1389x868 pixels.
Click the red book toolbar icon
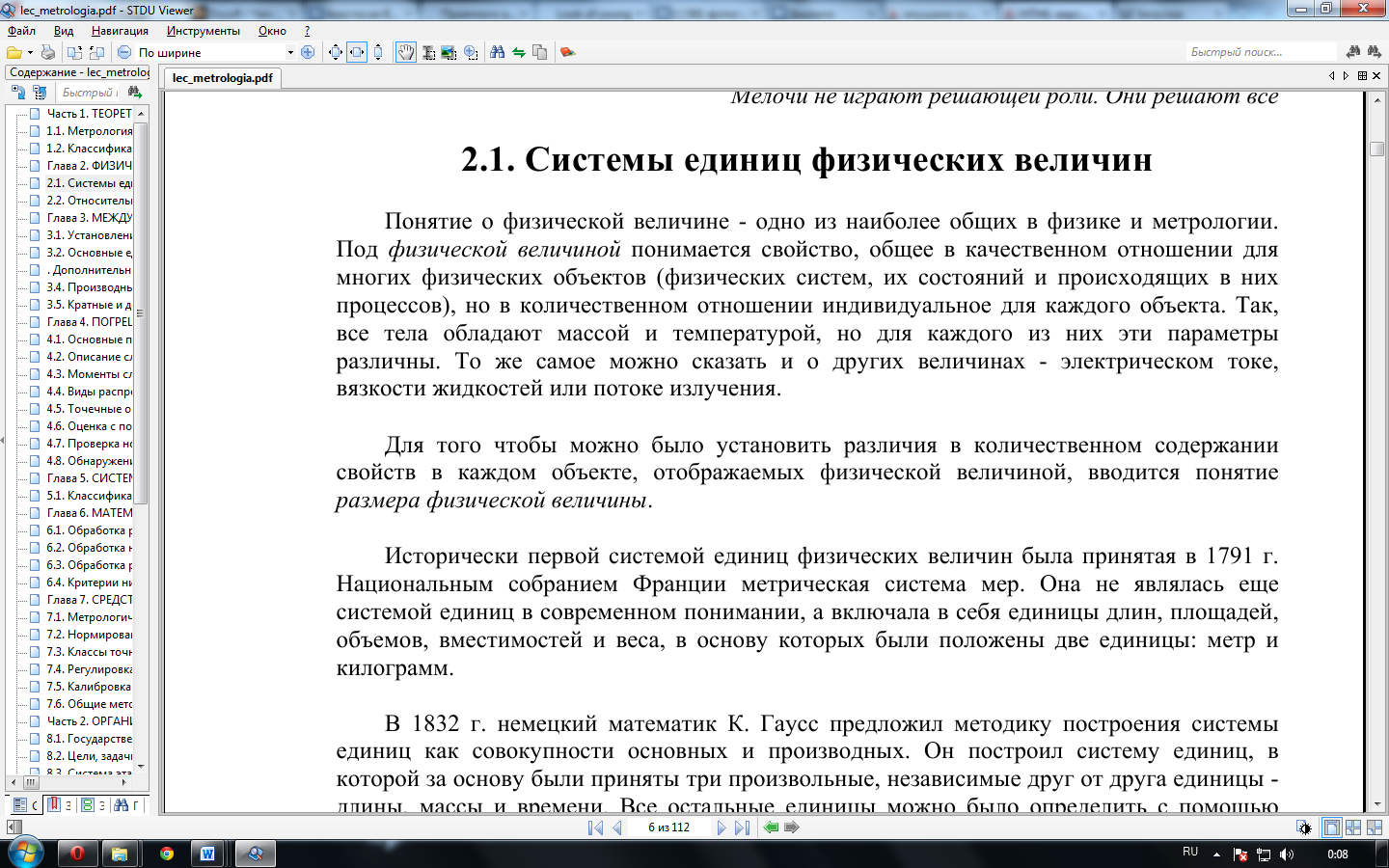tap(567, 52)
